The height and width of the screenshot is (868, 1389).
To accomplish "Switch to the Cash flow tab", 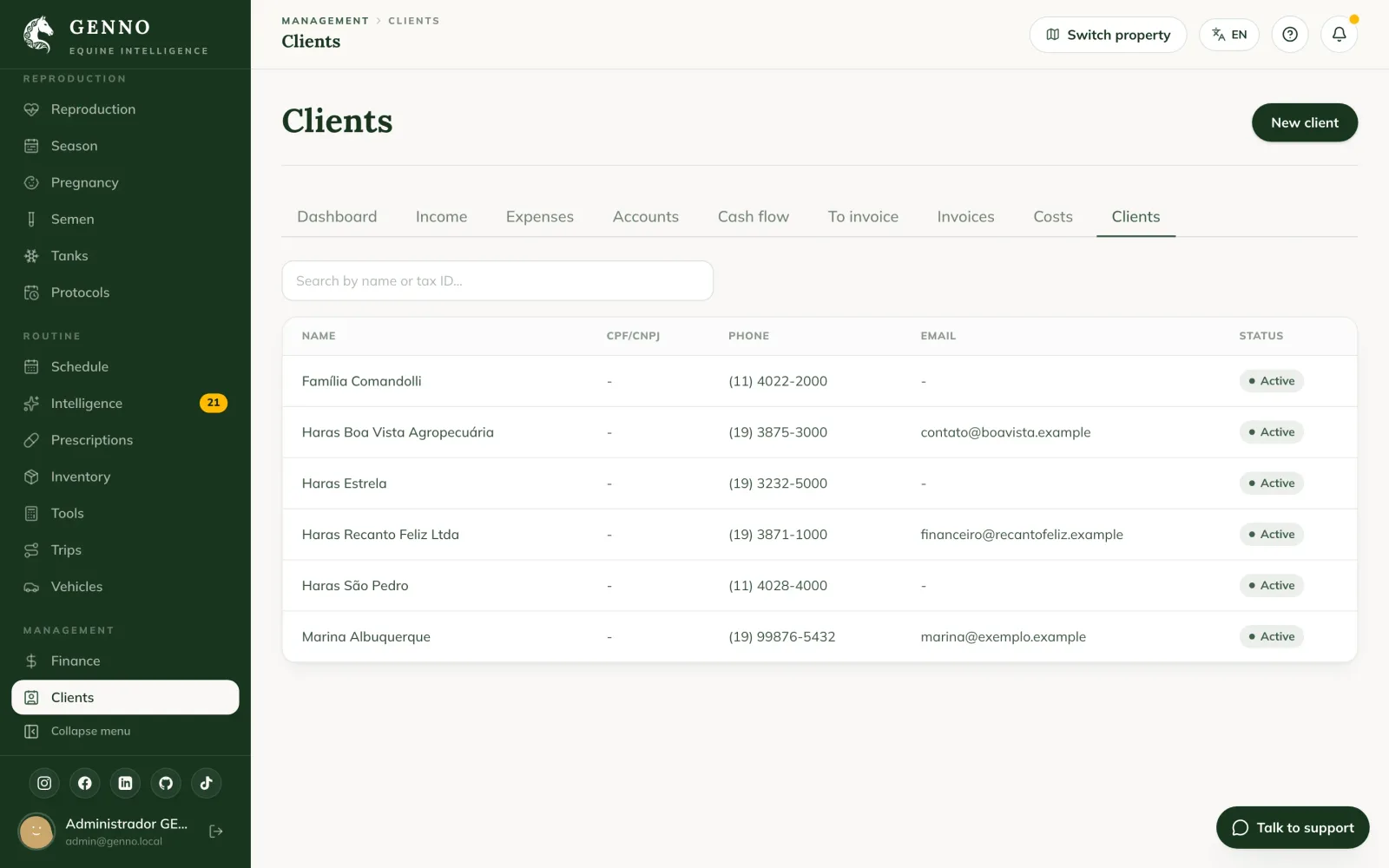I will pos(754,217).
